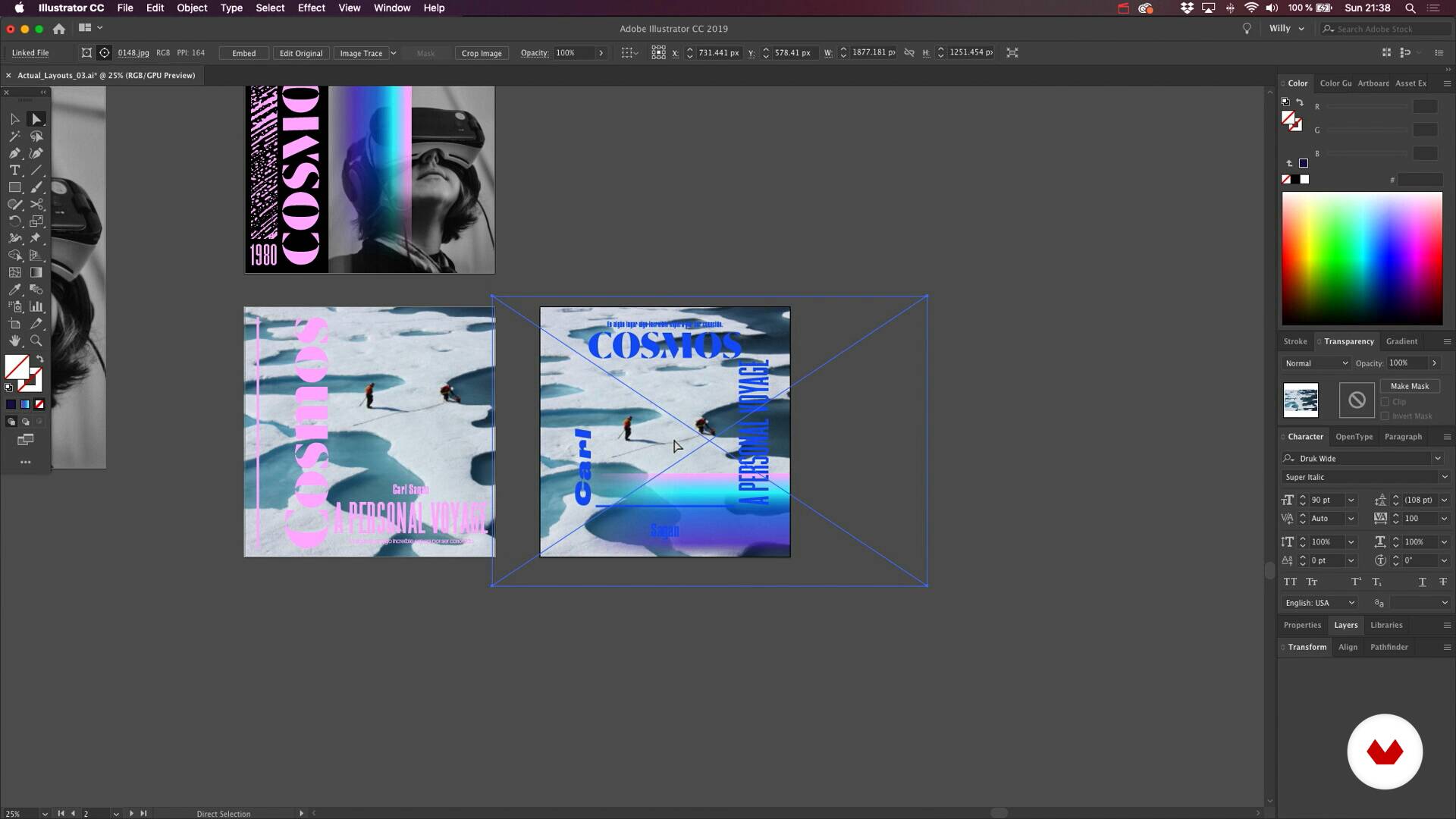
Task: Select the Line Segment tool
Action: click(36, 171)
